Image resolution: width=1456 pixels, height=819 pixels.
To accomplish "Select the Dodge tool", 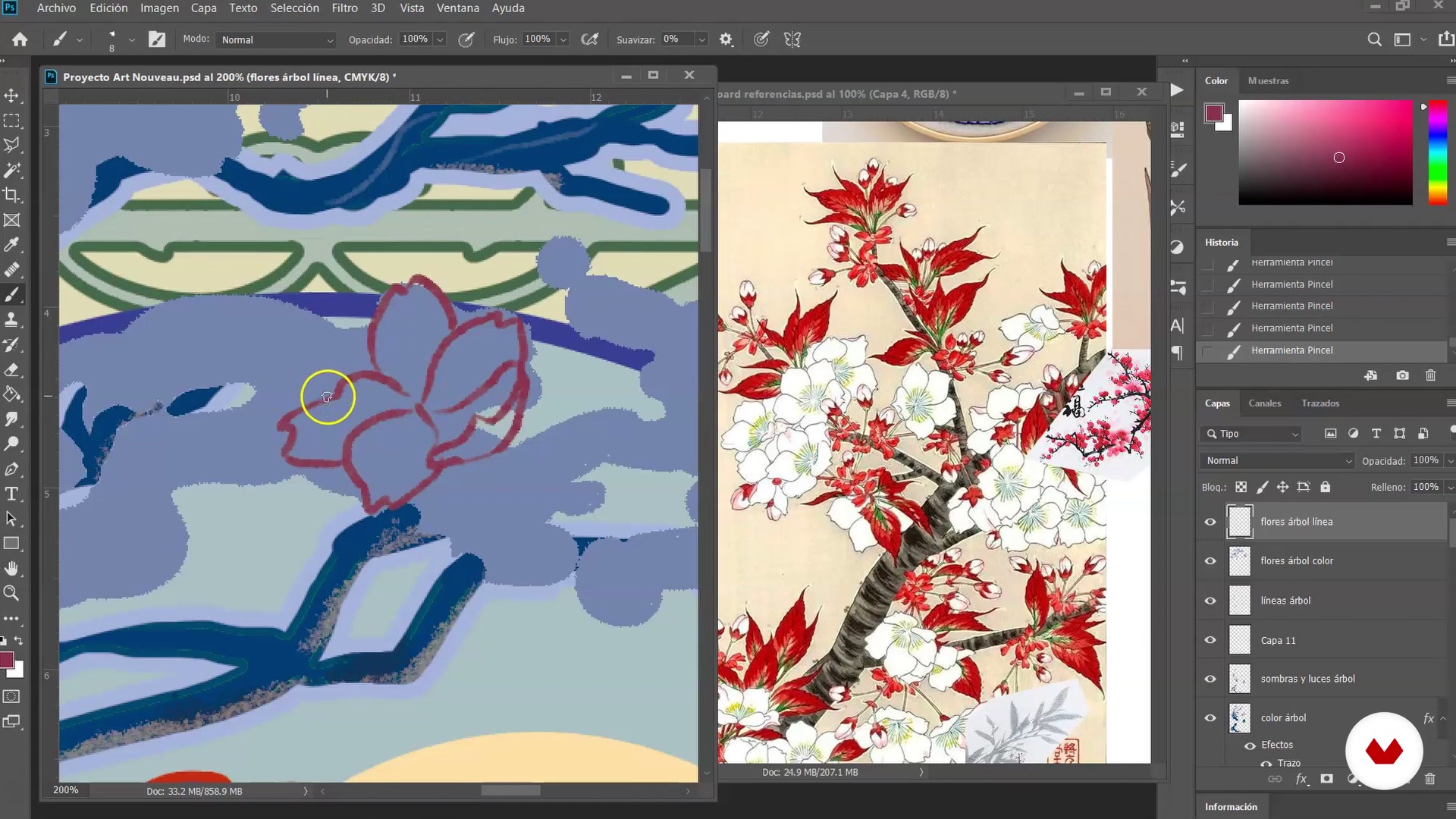I will 11,444.
